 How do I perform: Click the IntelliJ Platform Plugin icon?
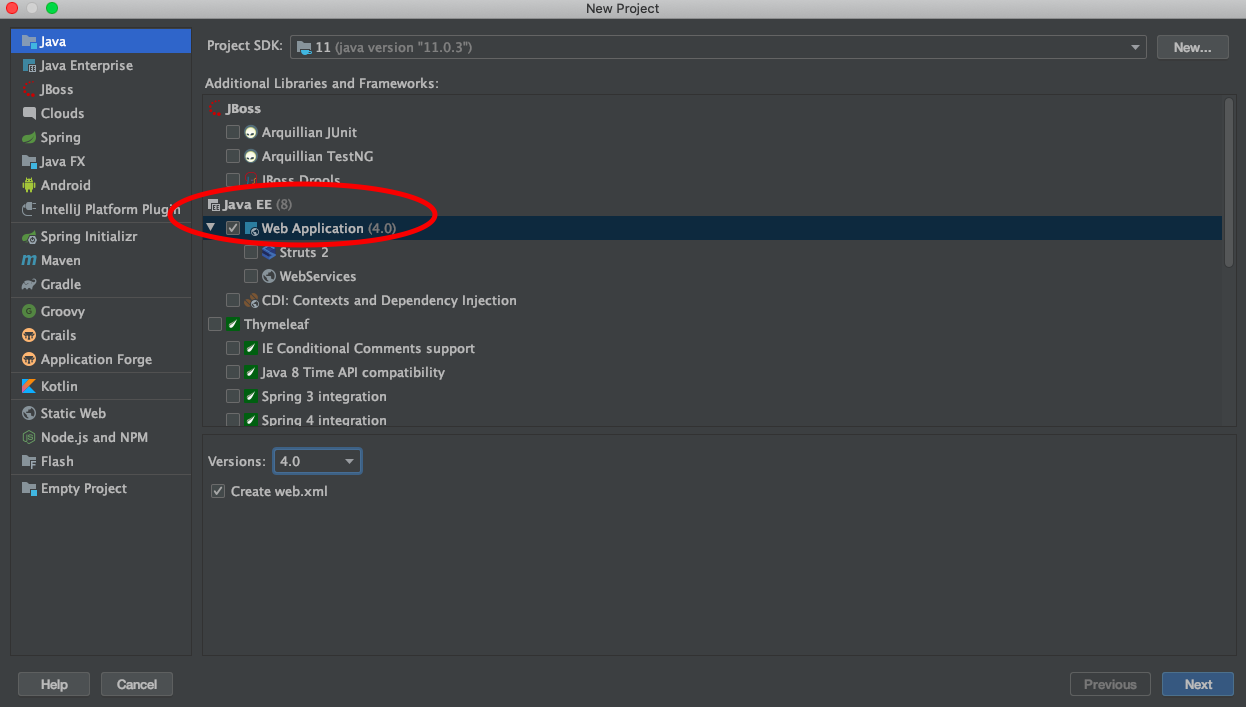(x=29, y=210)
